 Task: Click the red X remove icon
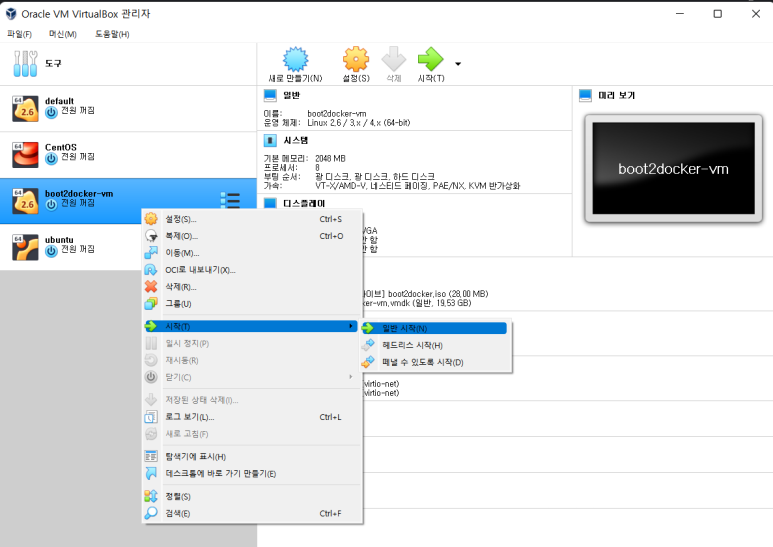(x=151, y=286)
